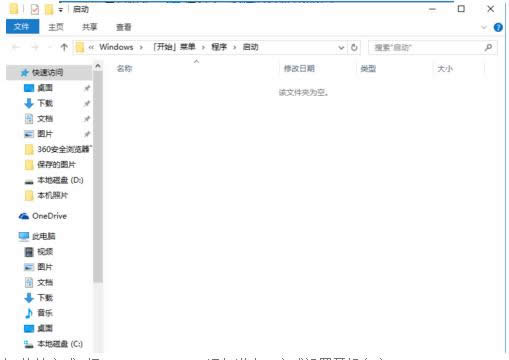Image resolution: width=509 pixels, height=360 pixels.
Task: Expand the ribbon with the chevron
Action: (484, 27)
